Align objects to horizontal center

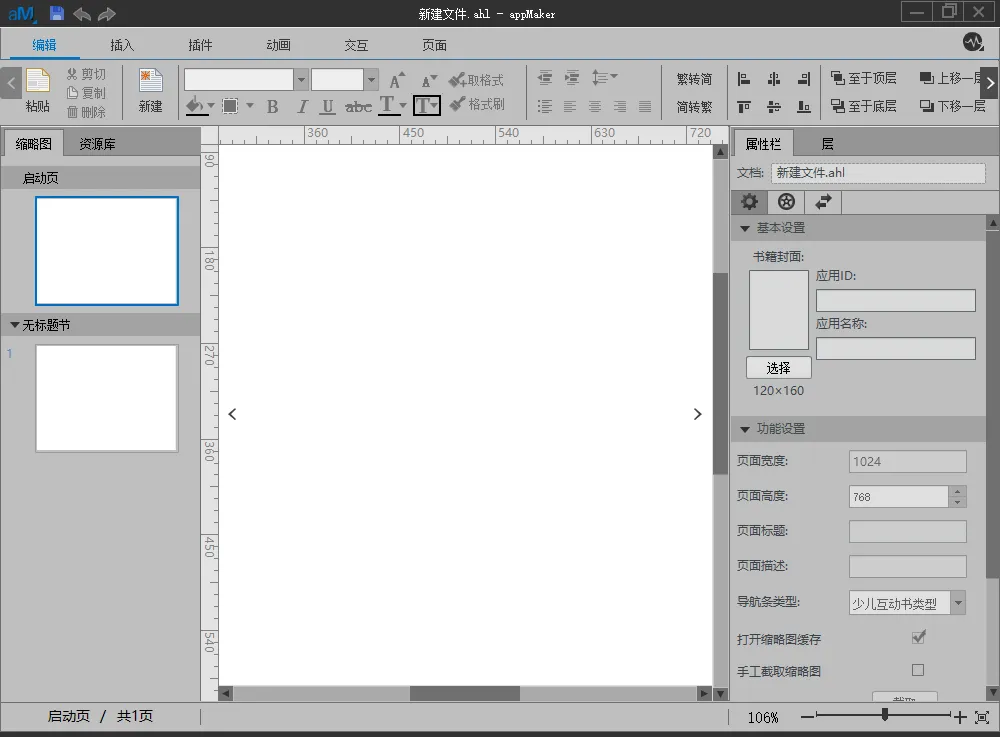pos(774,78)
